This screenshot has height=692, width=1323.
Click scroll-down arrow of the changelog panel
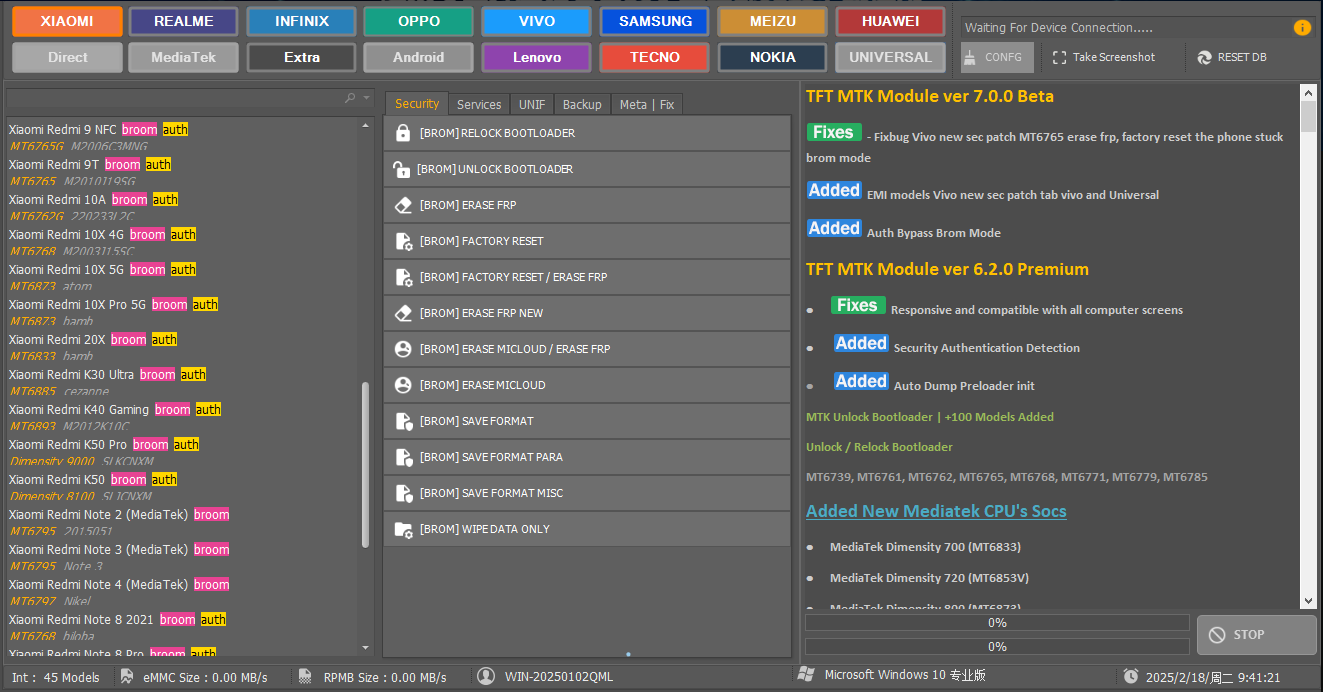[x=1308, y=601]
